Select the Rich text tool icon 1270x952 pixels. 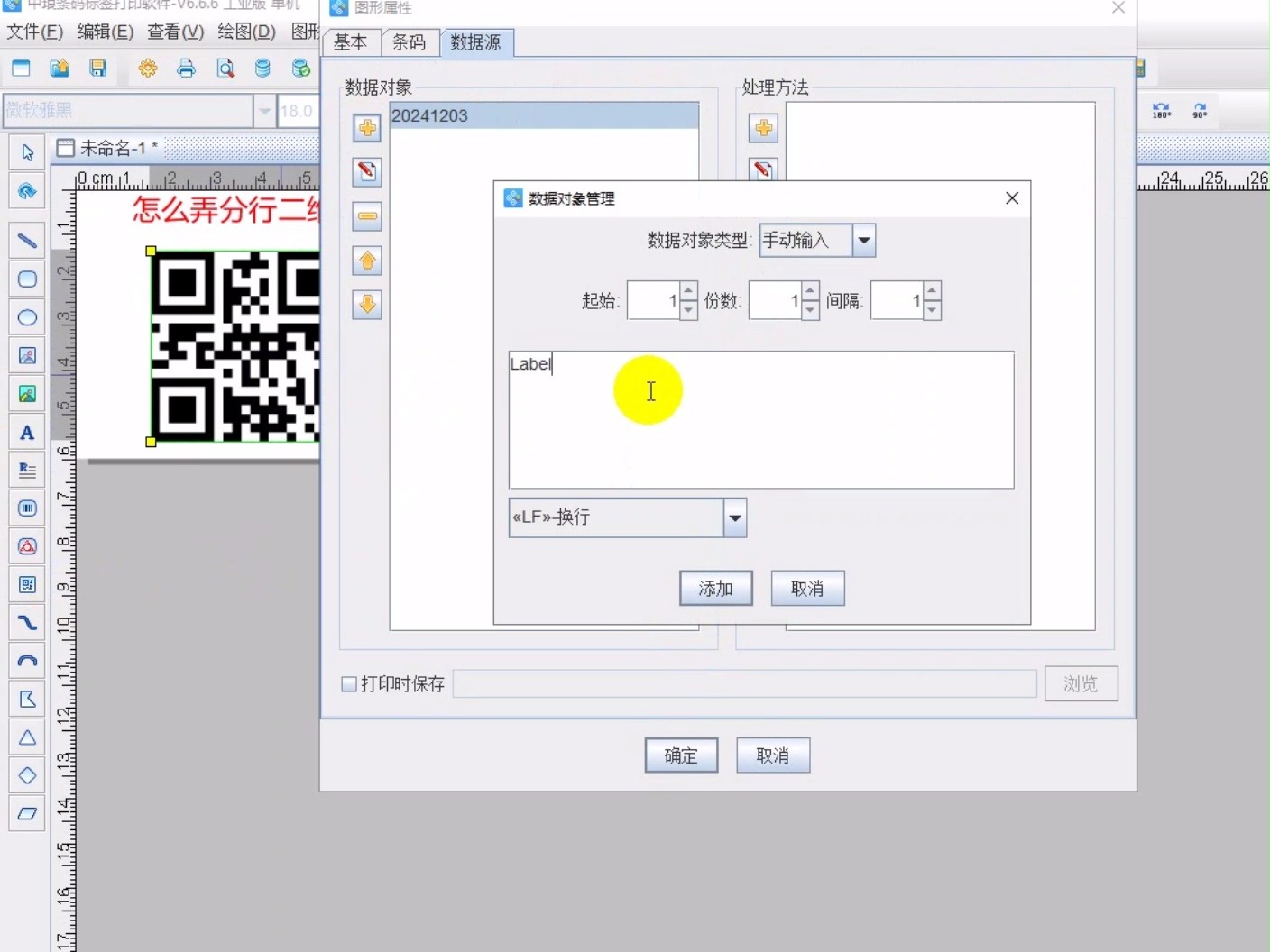pyautogui.click(x=27, y=471)
